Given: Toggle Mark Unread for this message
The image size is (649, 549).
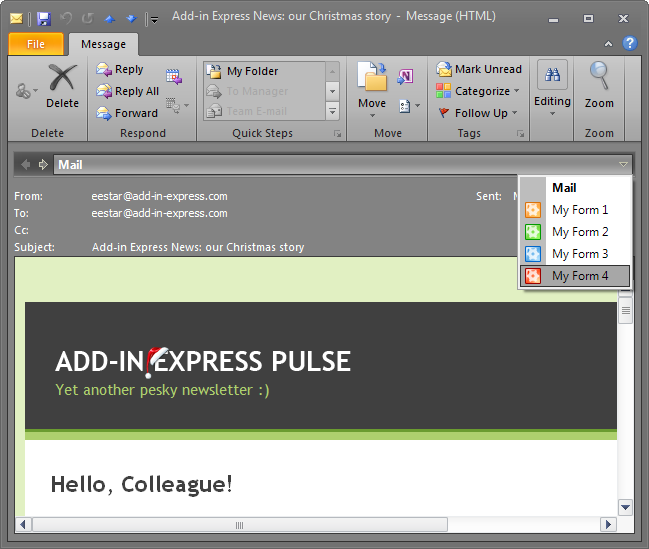Looking at the screenshot, I should 478,69.
